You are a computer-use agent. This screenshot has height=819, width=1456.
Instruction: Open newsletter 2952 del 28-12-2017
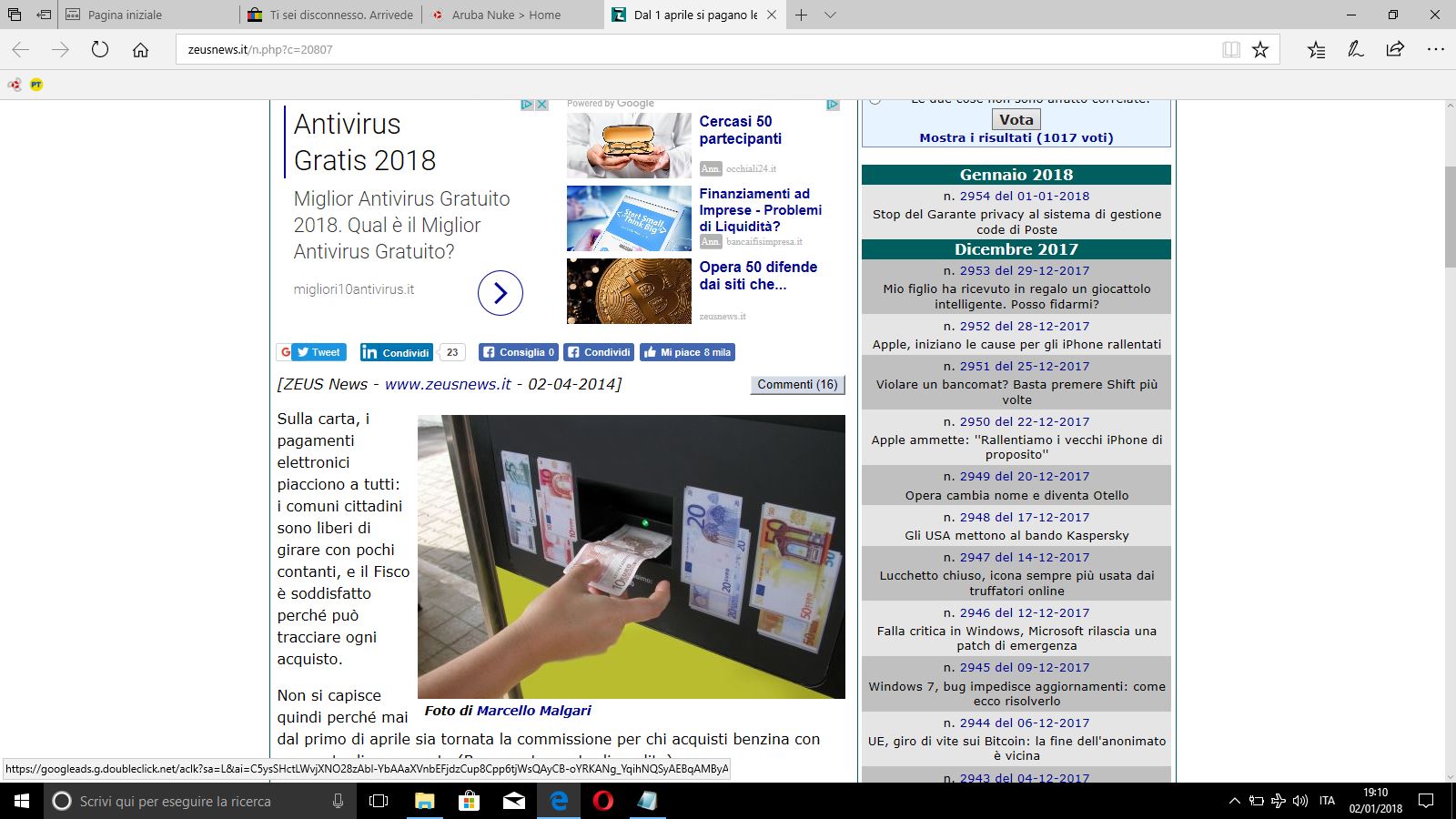[x=1024, y=326]
